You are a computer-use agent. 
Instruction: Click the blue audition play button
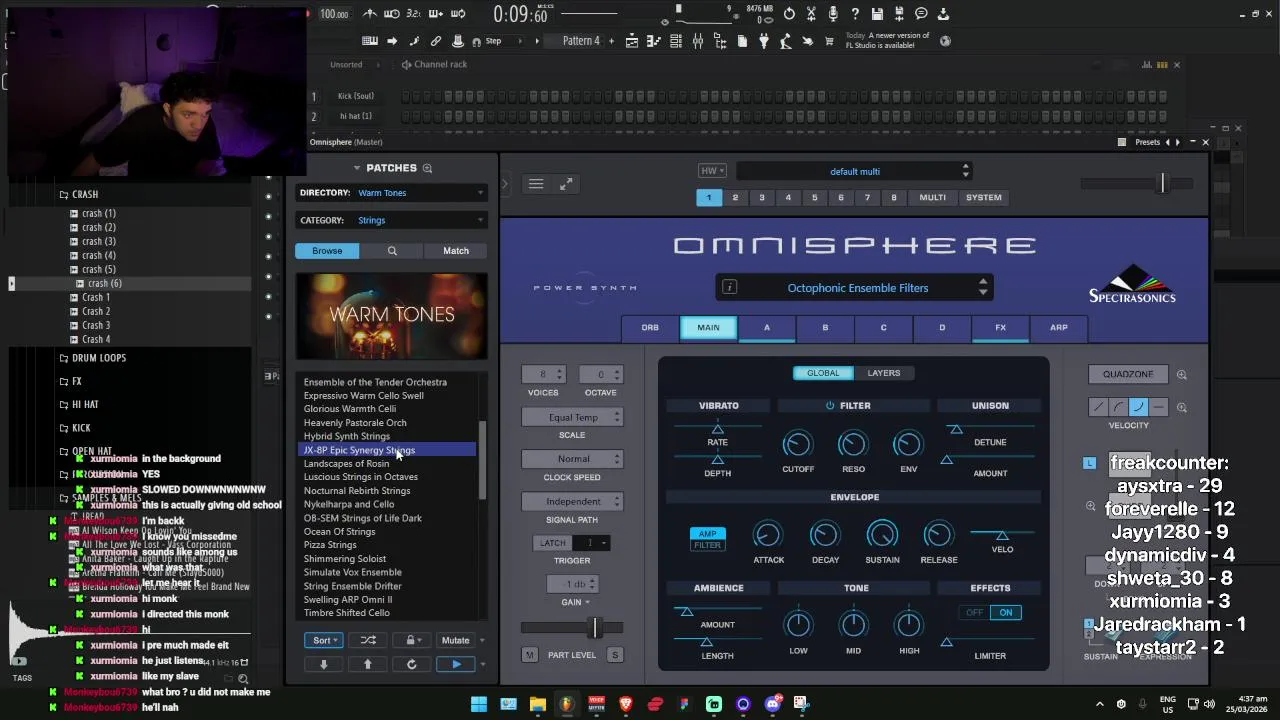pyautogui.click(x=456, y=664)
